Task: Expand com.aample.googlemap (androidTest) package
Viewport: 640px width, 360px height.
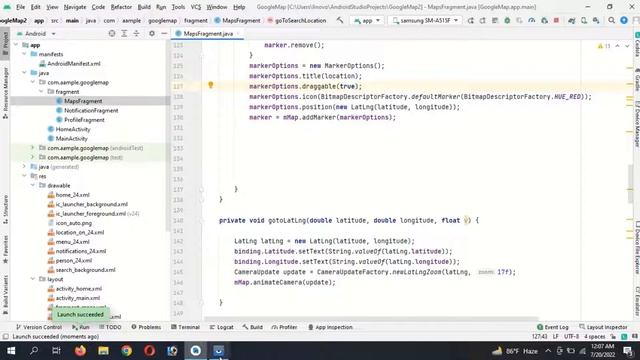Action: pyautogui.click(x=33, y=148)
